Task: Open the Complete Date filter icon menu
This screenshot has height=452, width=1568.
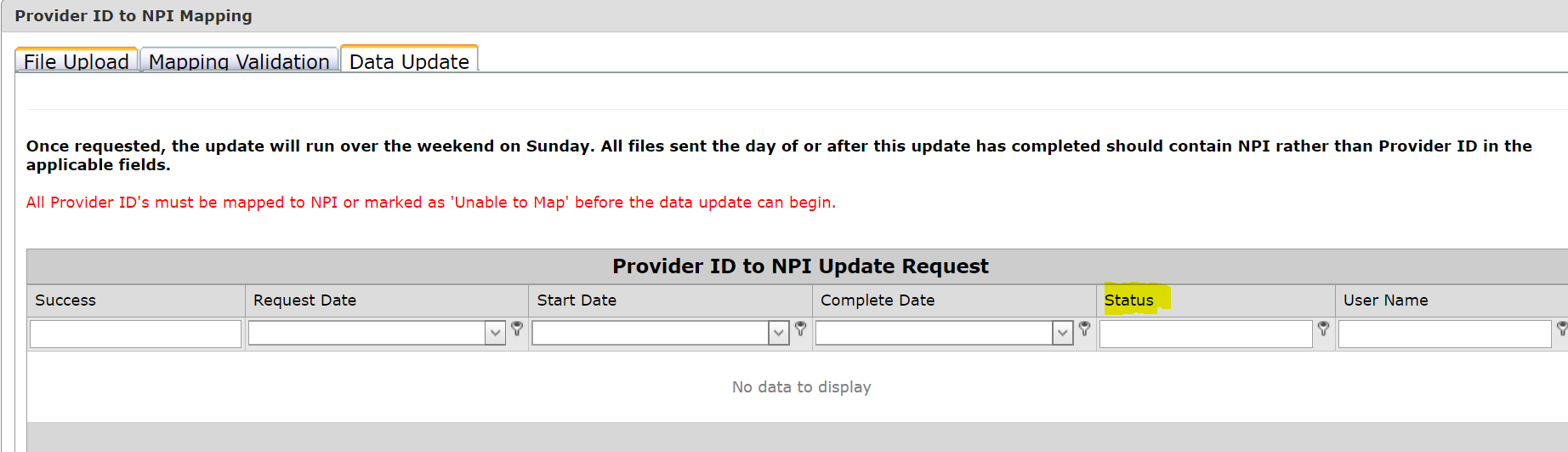Action: pos(1084,329)
